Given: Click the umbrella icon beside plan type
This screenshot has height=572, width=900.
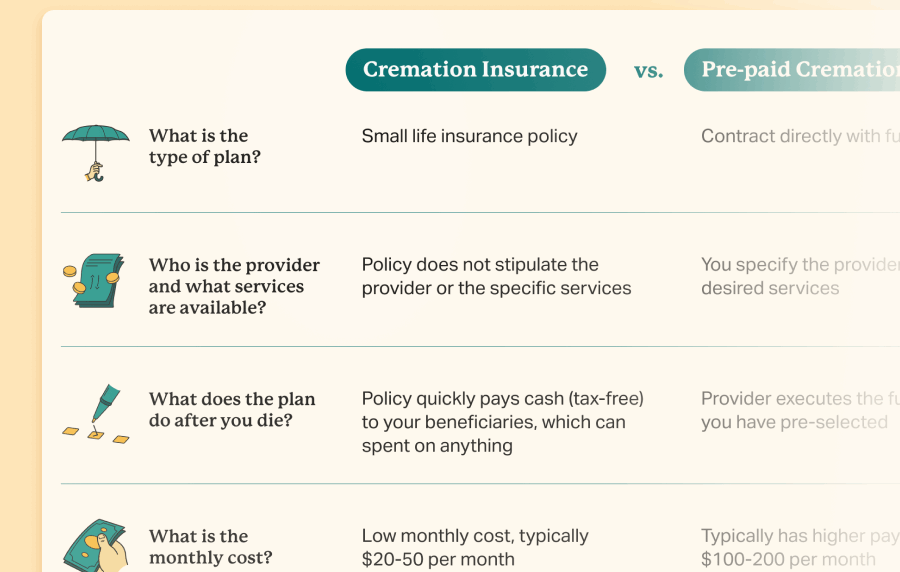Looking at the screenshot, I should 96,150.
